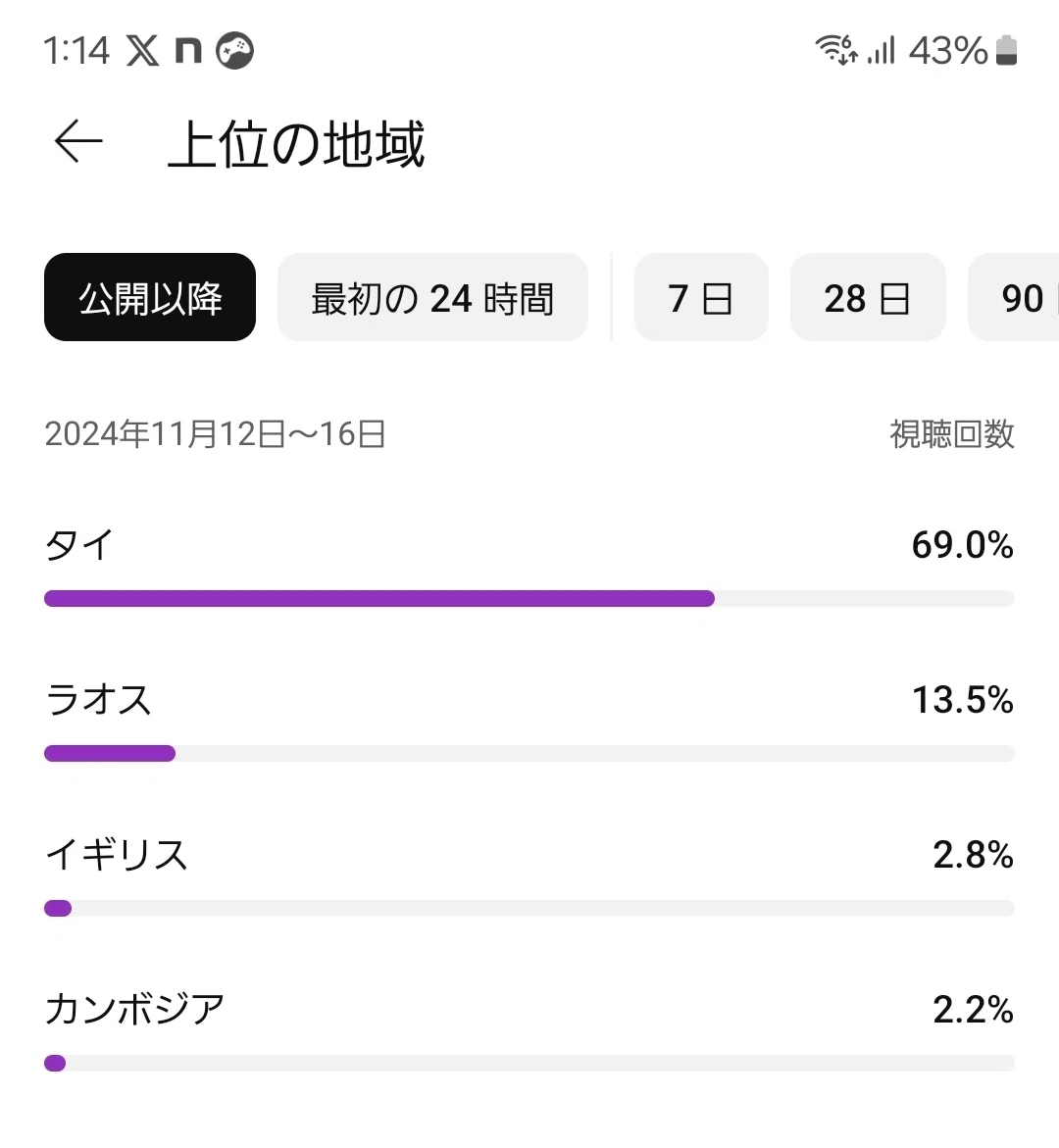Select the 最初の 24 時間 filter chip

pos(432,297)
